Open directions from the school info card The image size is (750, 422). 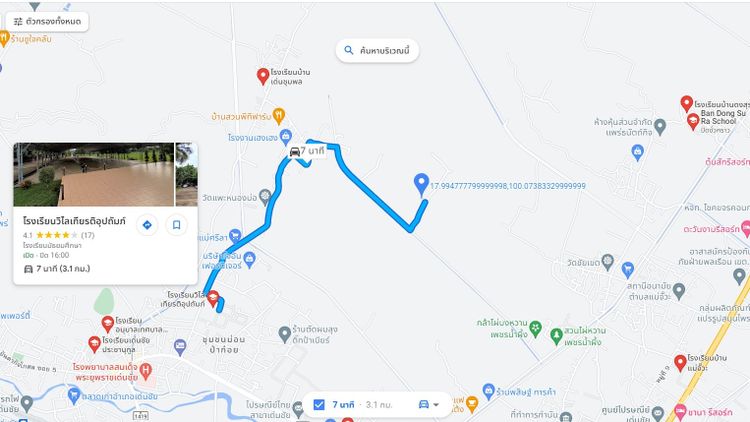[147, 224]
